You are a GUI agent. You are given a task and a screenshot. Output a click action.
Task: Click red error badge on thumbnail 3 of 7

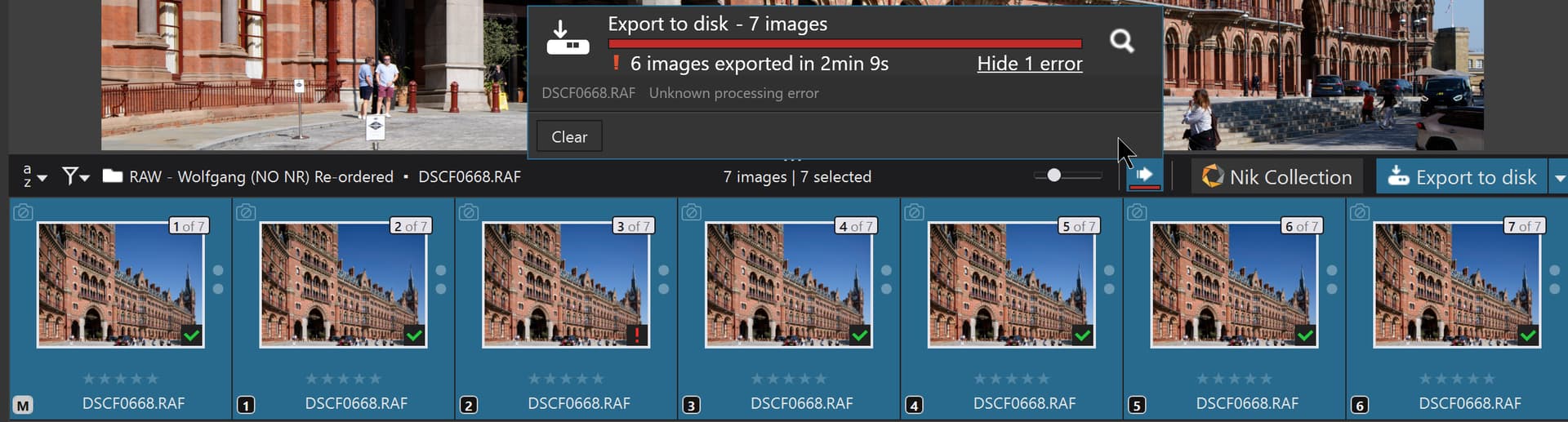coord(637,335)
